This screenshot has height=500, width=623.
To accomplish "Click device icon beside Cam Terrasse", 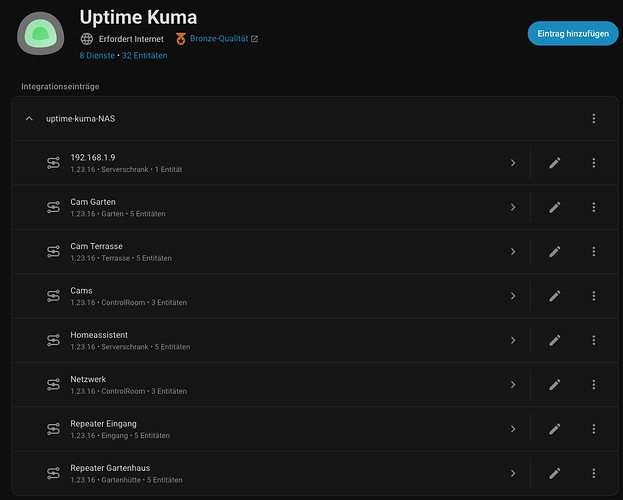I will [53, 252].
